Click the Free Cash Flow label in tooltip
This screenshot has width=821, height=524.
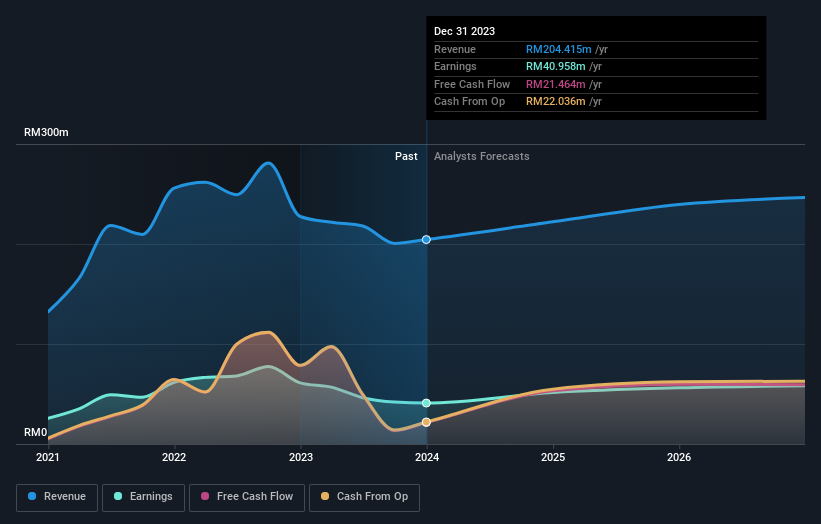pos(472,84)
